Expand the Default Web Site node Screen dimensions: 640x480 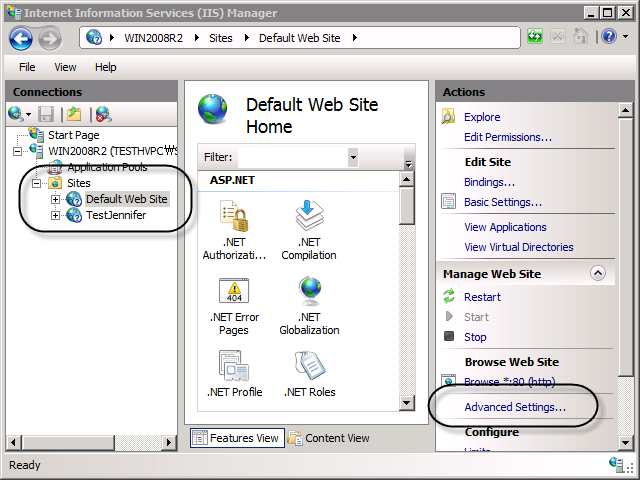pyautogui.click(x=55, y=199)
